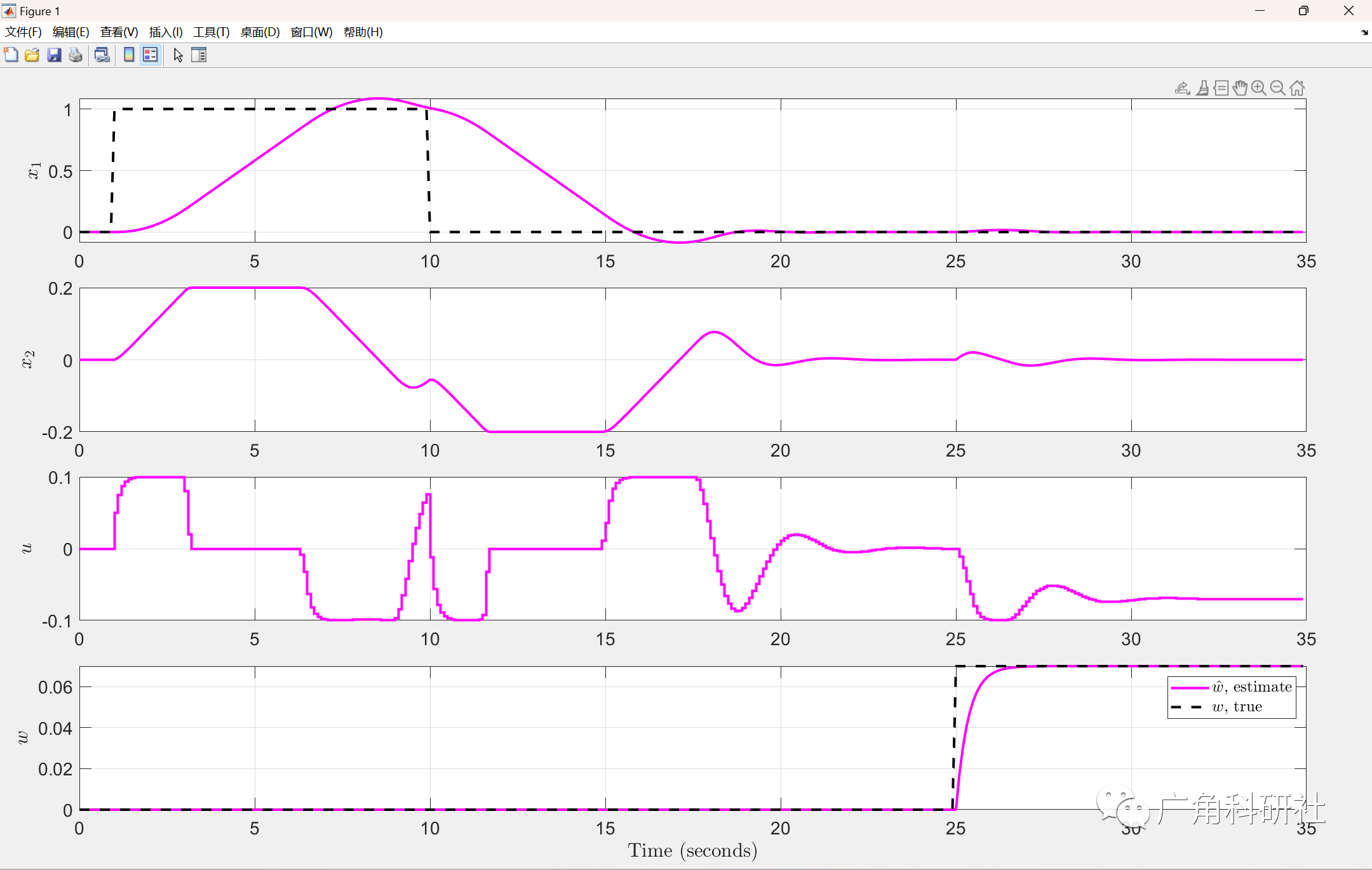Enable the Brush data tool above axes

[x=1202, y=88]
